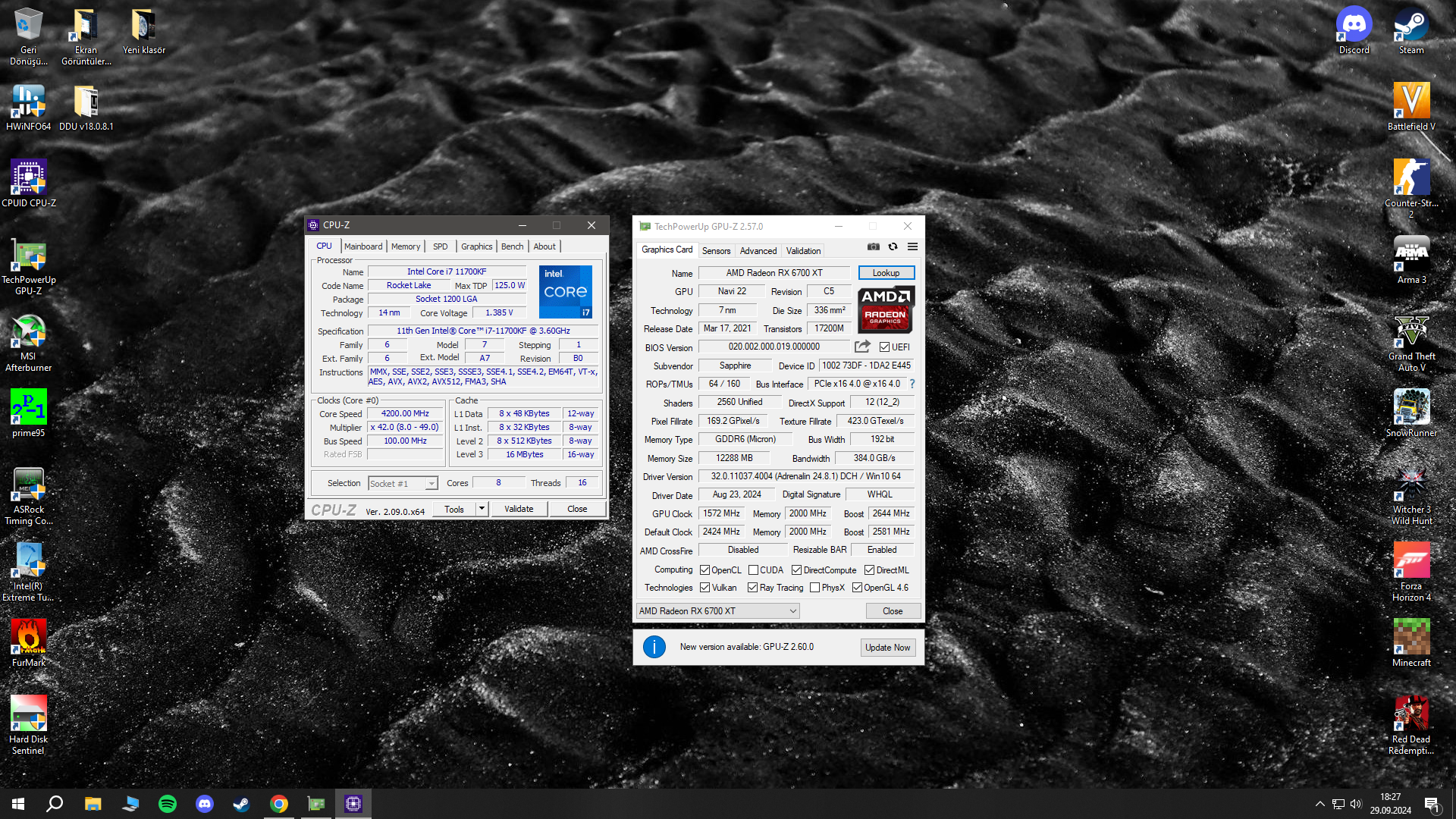Open the Steam desktop shortcut
1456x819 pixels.
coord(1411,31)
